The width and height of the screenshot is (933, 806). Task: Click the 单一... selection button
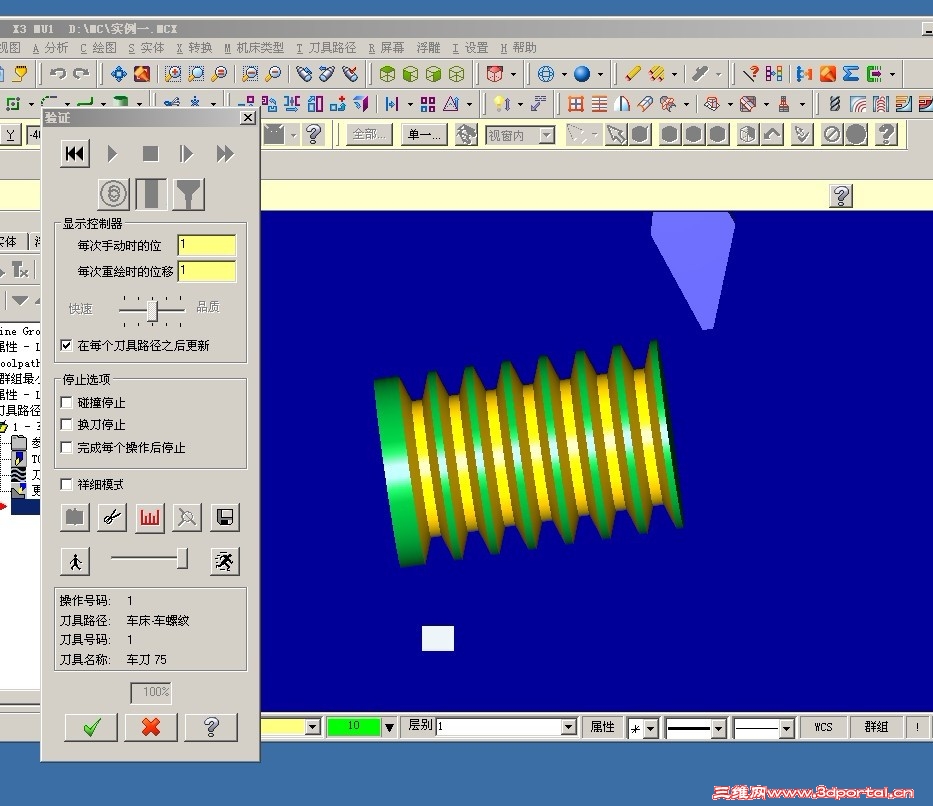pyautogui.click(x=424, y=134)
